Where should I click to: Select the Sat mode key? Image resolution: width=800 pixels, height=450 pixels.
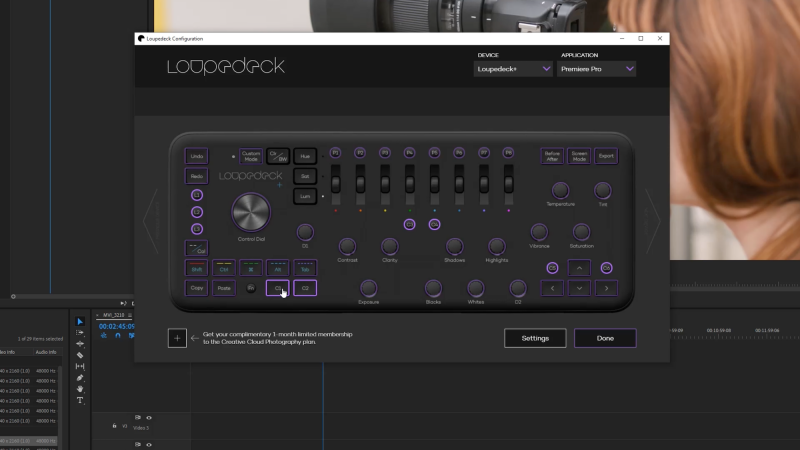click(x=305, y=176)
